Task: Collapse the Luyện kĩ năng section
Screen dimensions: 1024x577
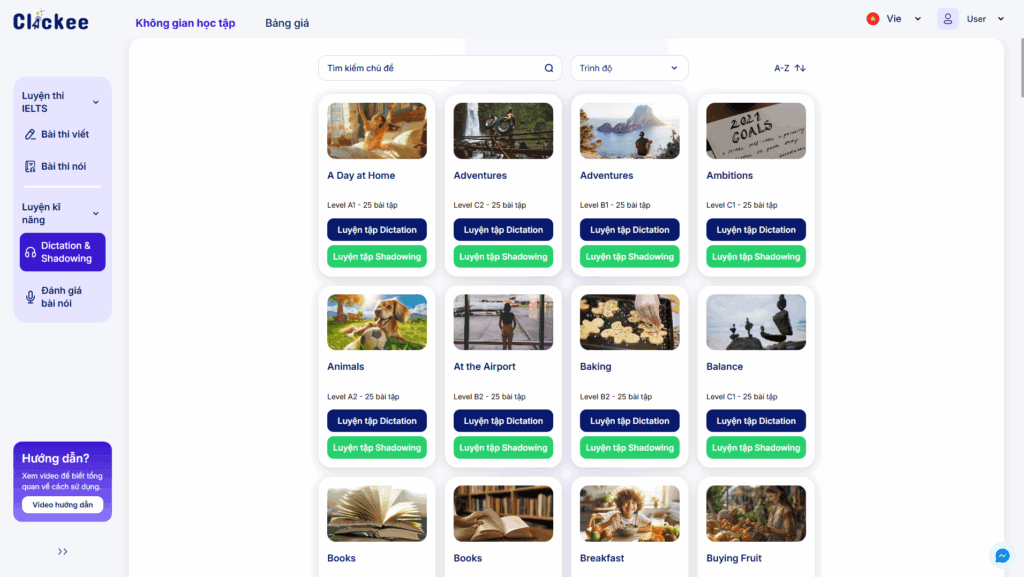Action: (96, 213)
